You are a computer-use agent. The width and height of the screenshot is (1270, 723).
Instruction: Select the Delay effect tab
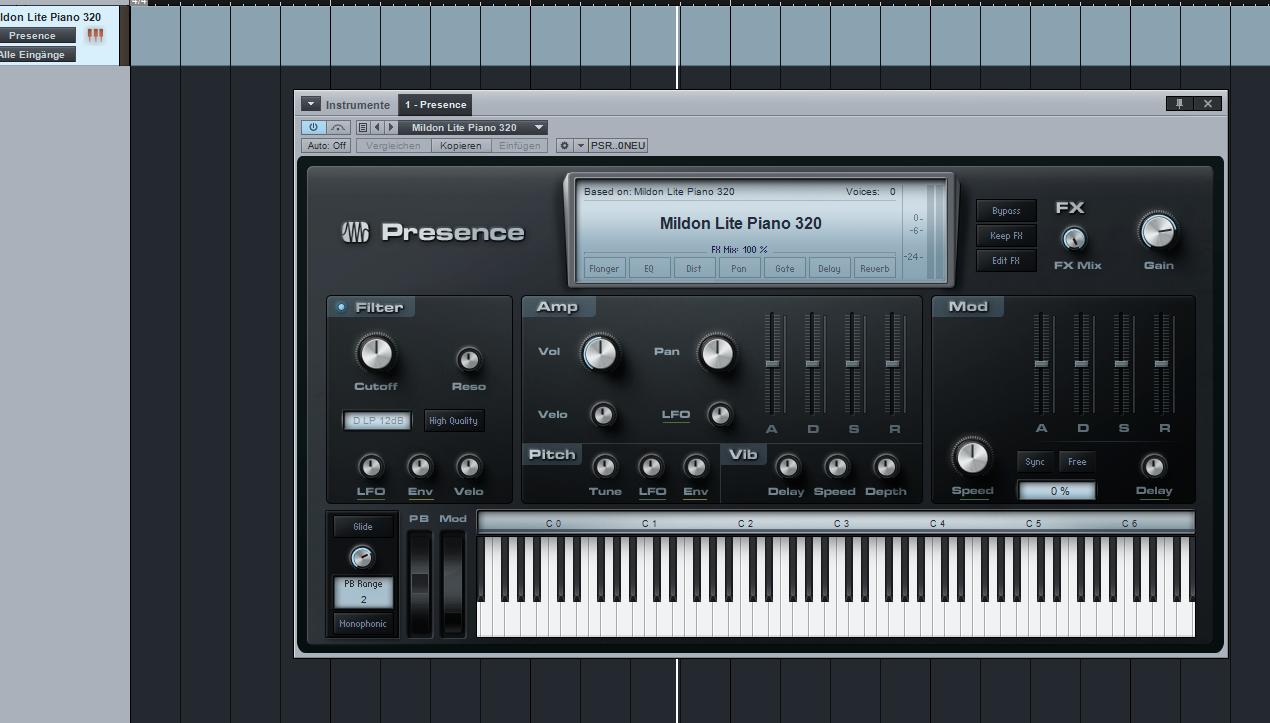coord(830,268)
